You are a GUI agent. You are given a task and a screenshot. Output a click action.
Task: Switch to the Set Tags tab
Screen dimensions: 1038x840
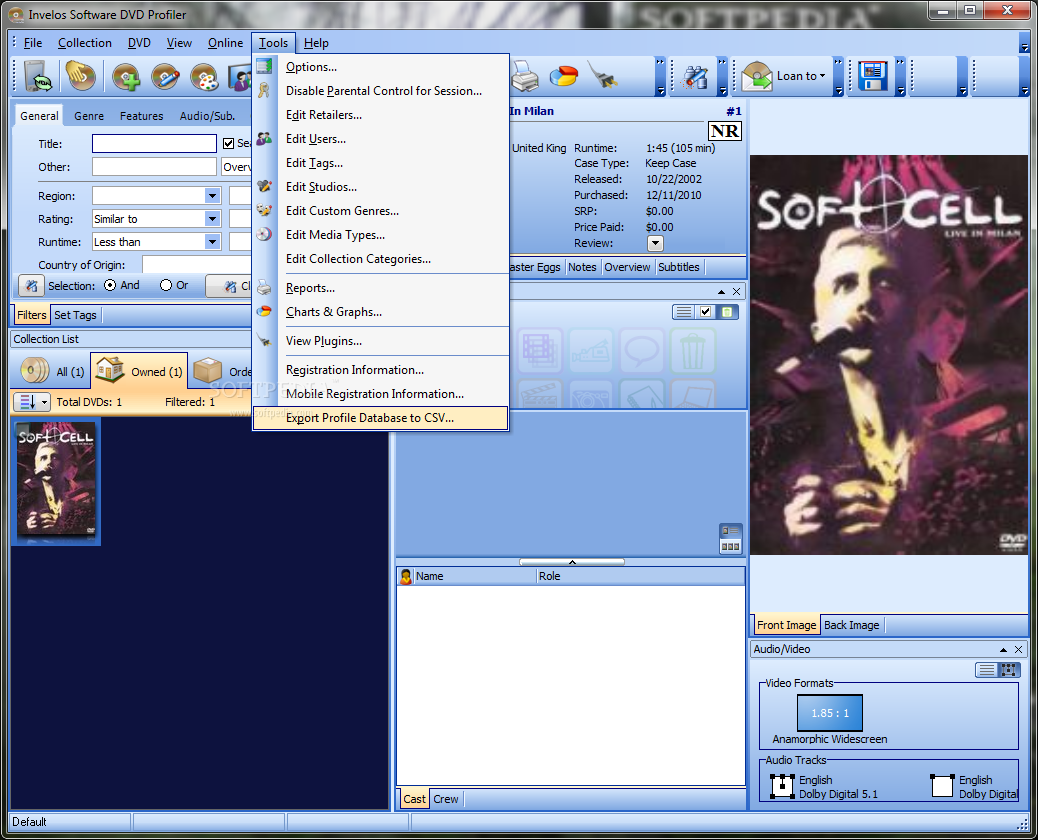point(75,315)
